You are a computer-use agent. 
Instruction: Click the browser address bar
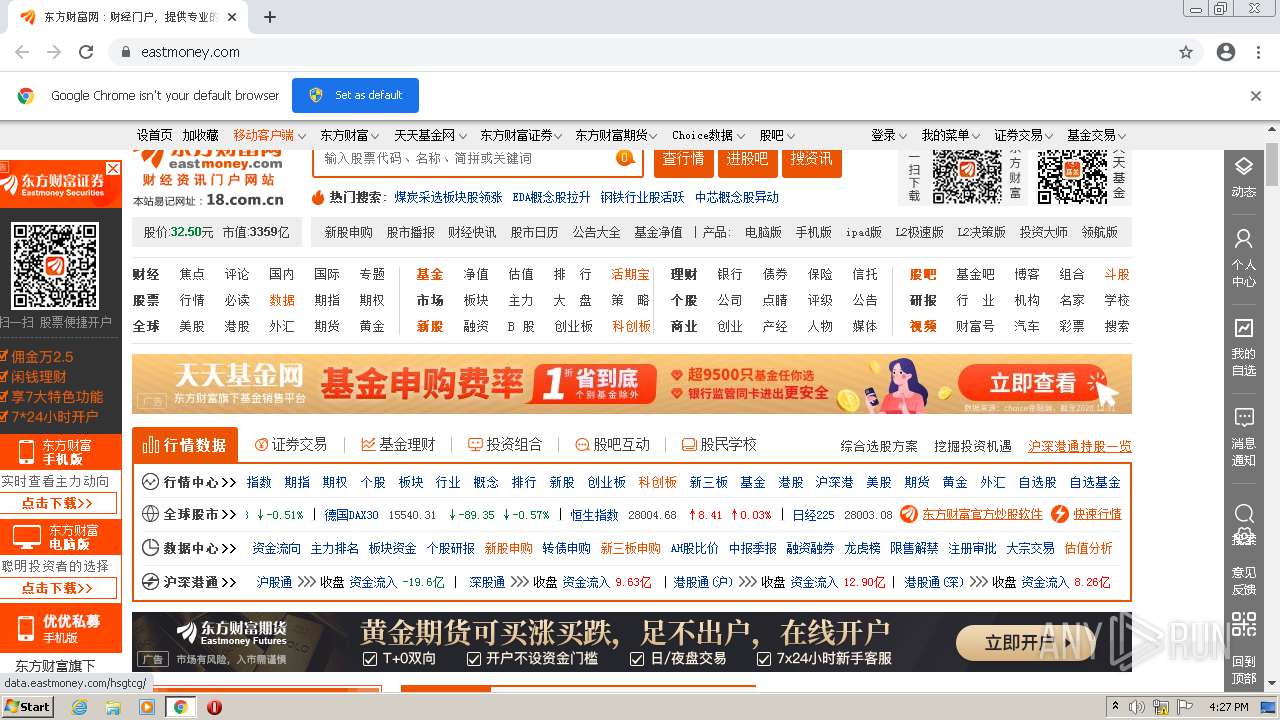coord(640,52)
